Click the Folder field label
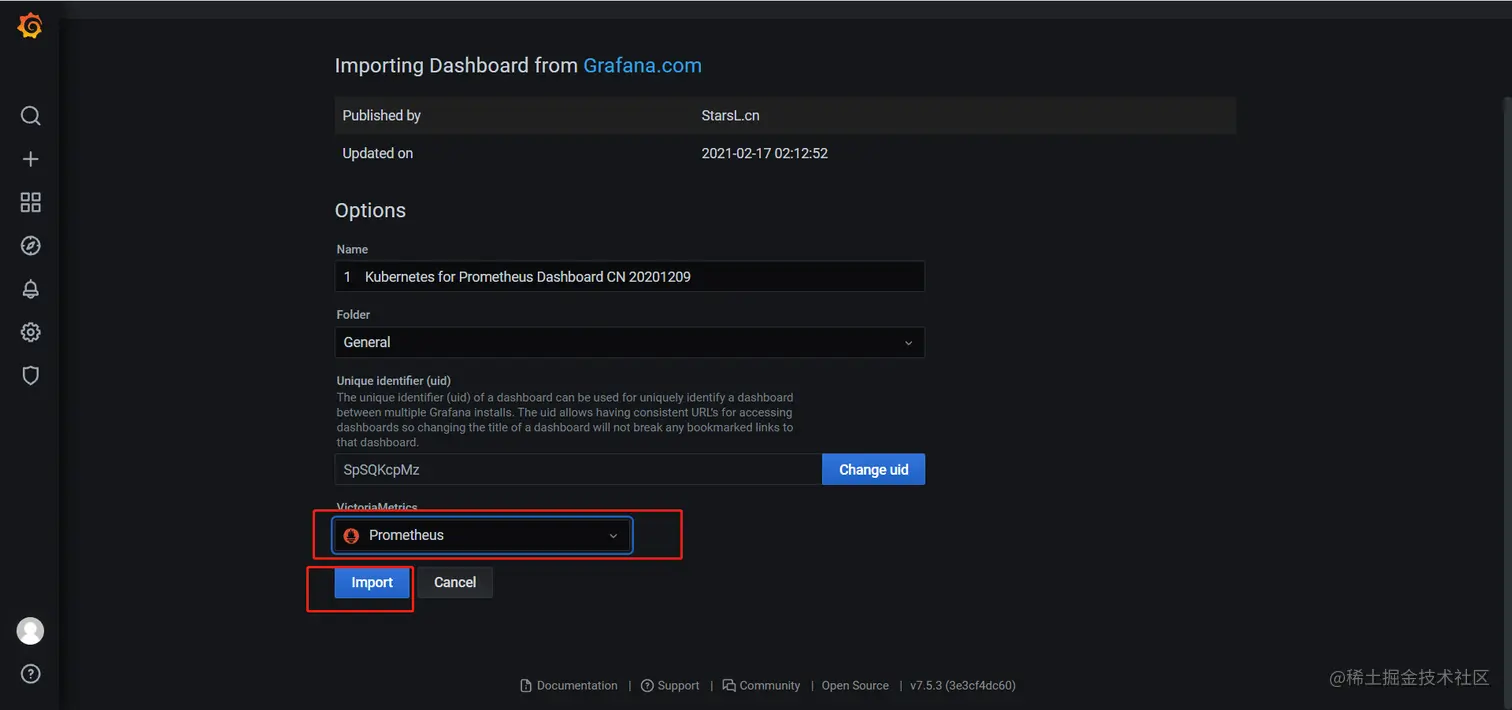Image resolution: width=1512 pixels, height=710 pixels. pyautogui.click(x=353, y=315)
